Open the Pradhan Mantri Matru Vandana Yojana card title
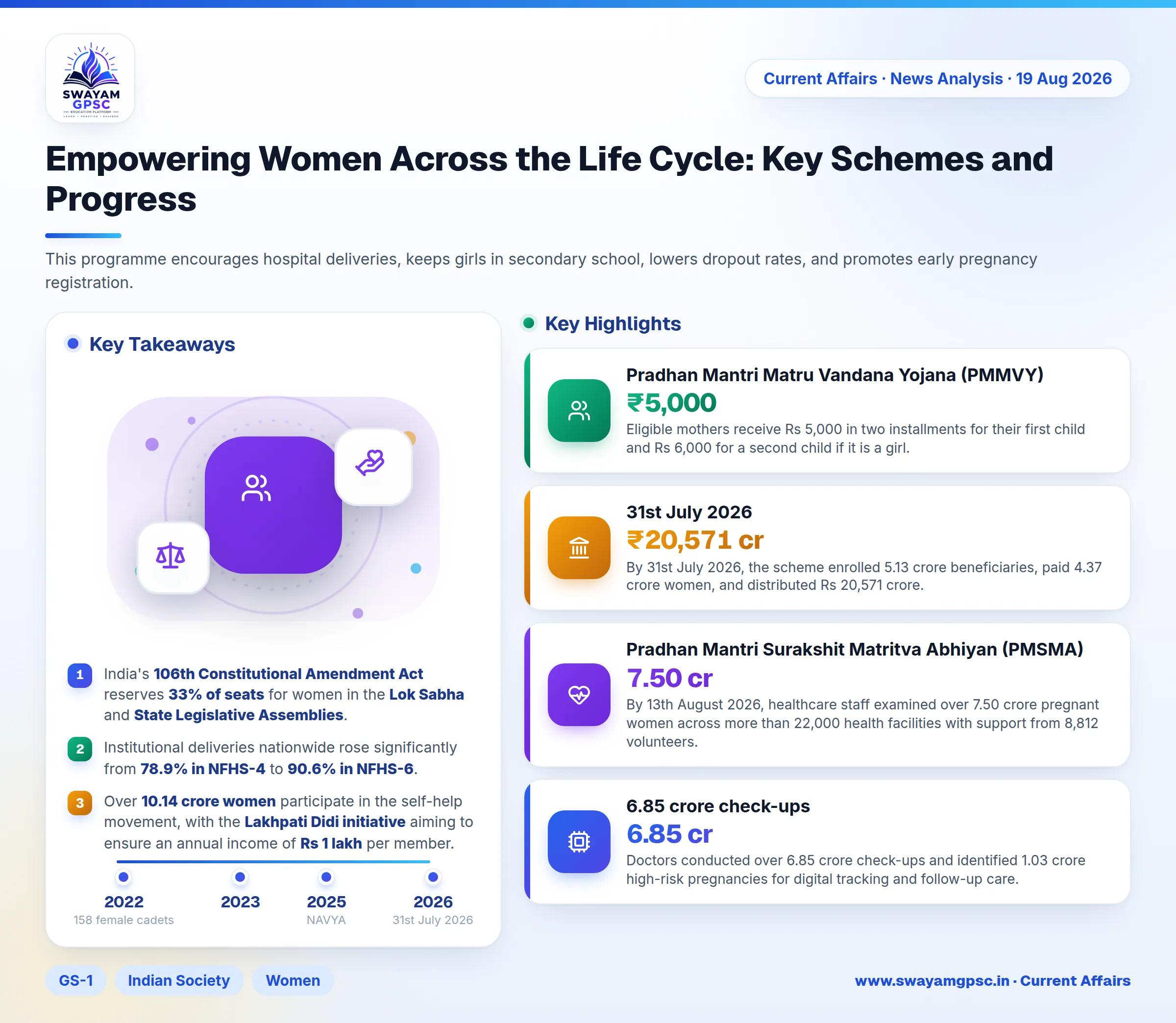The image size is (1176, 1023). pyautogui.click(x=834, y=375)
